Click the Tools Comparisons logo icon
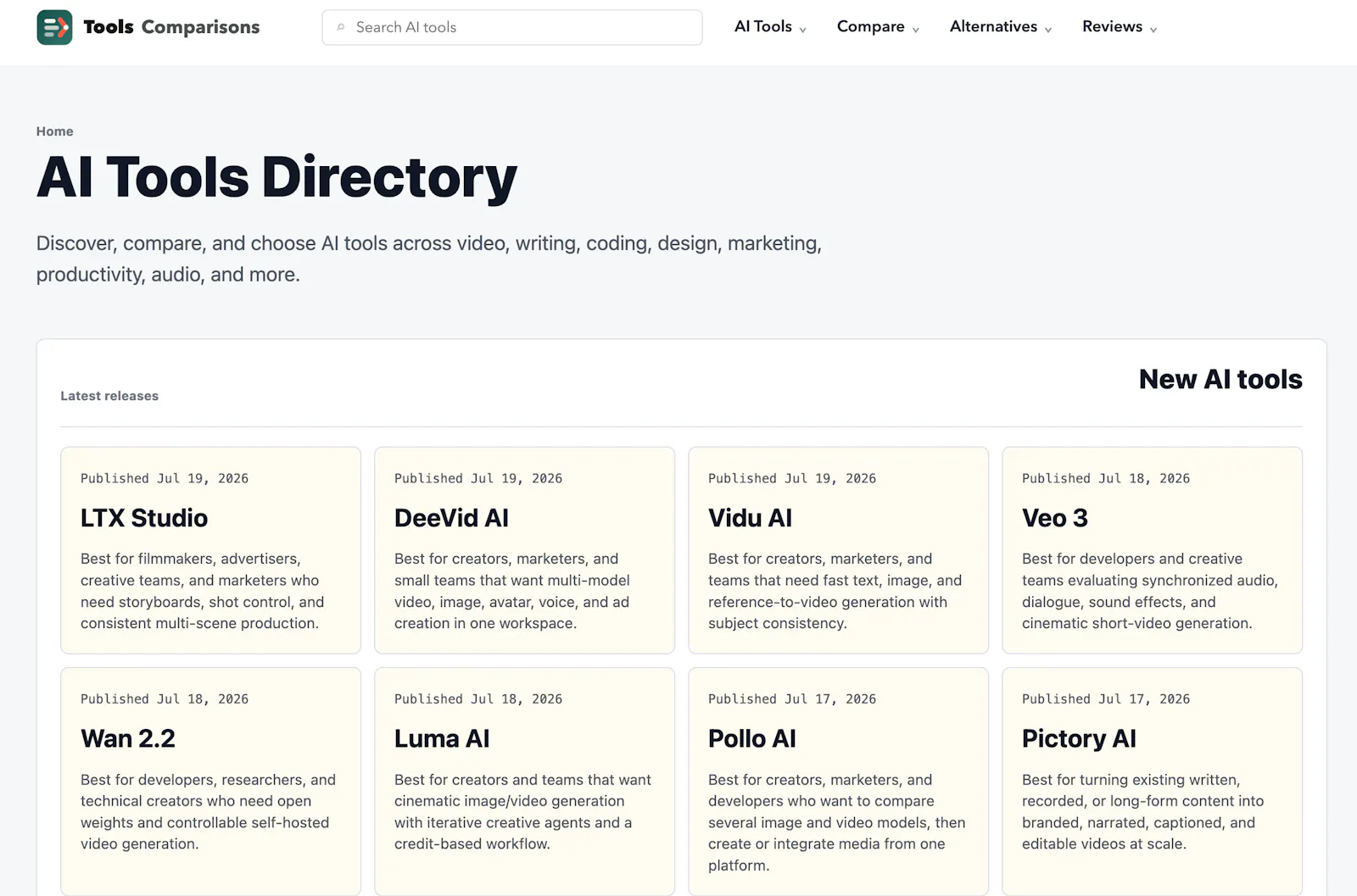This screenshot has height=896, width=1357. (54, 27)
